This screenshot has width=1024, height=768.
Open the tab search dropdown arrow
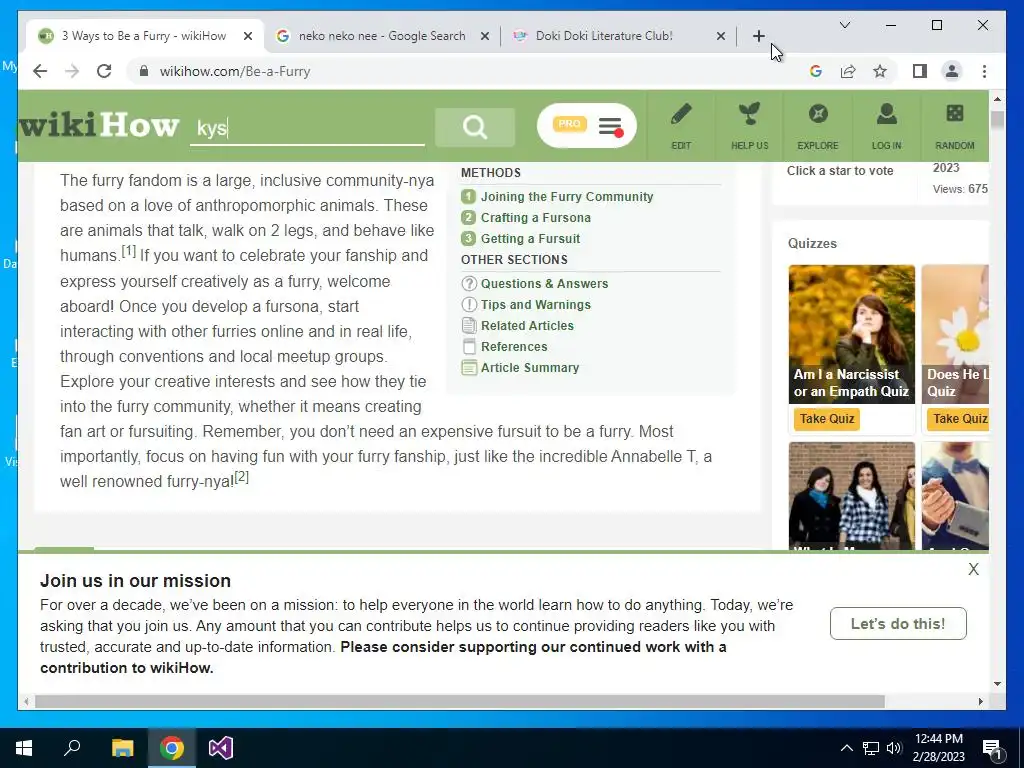pos(844,25)
